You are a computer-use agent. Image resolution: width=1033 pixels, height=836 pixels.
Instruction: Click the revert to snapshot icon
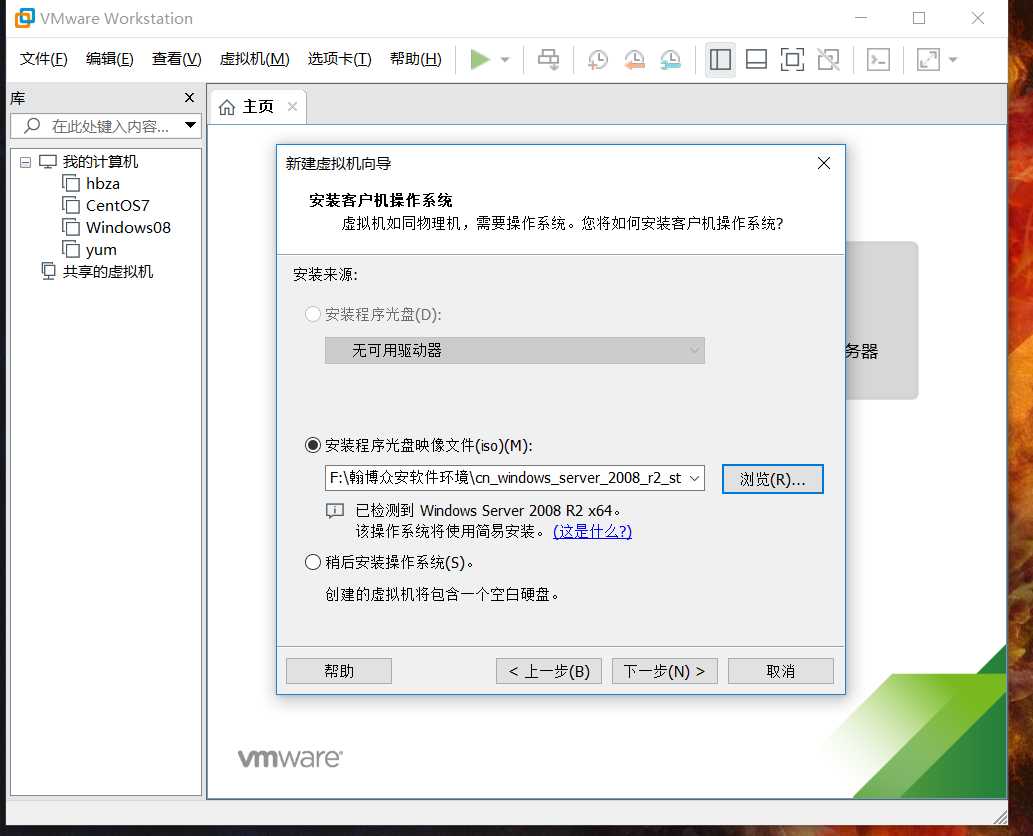[634, 59]
